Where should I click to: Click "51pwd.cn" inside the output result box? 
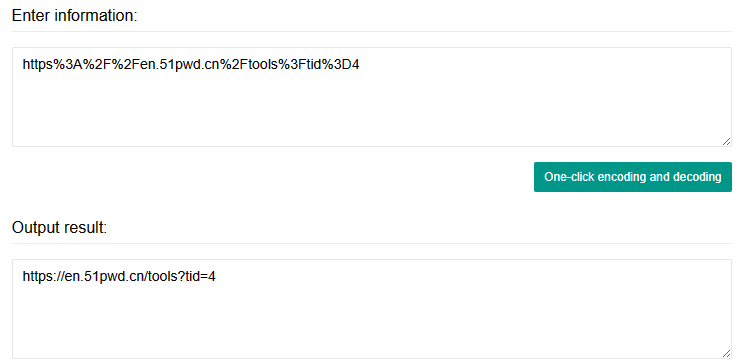point(114,276)
